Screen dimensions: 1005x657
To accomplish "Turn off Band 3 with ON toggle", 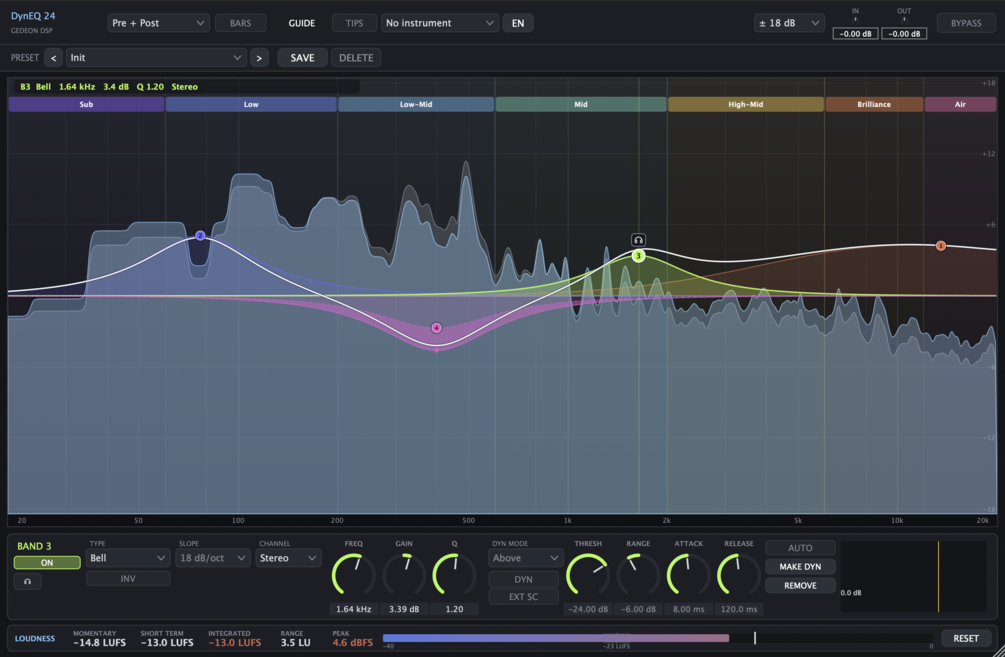I will (47, 563).
